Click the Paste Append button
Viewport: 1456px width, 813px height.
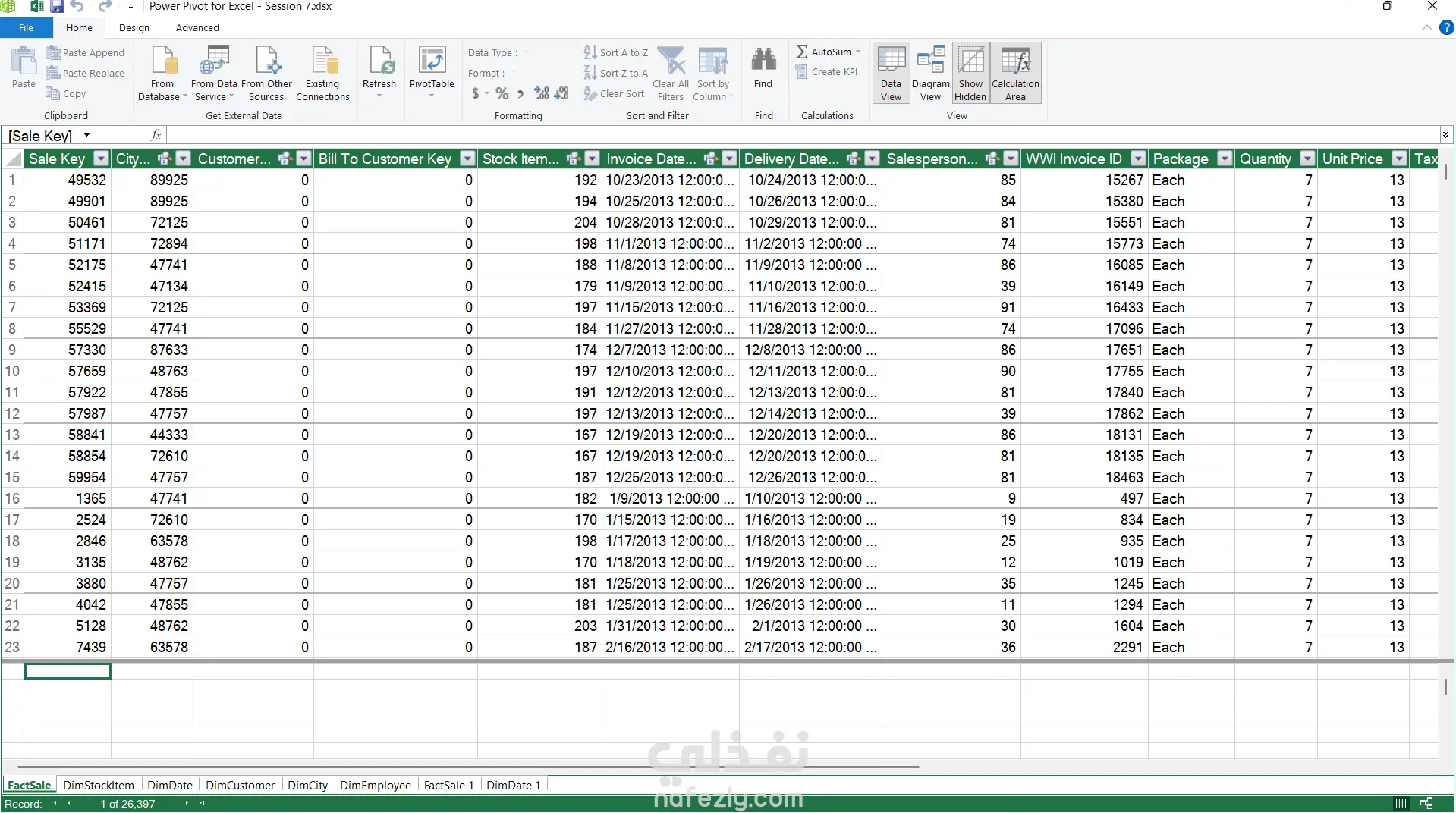pyautogui.click(x=85, y=52)
